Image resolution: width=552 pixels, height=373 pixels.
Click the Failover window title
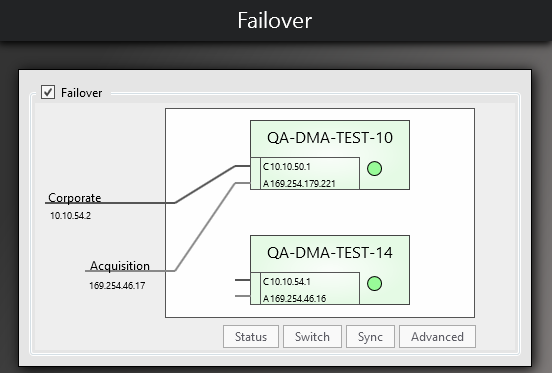coord(275,20)
